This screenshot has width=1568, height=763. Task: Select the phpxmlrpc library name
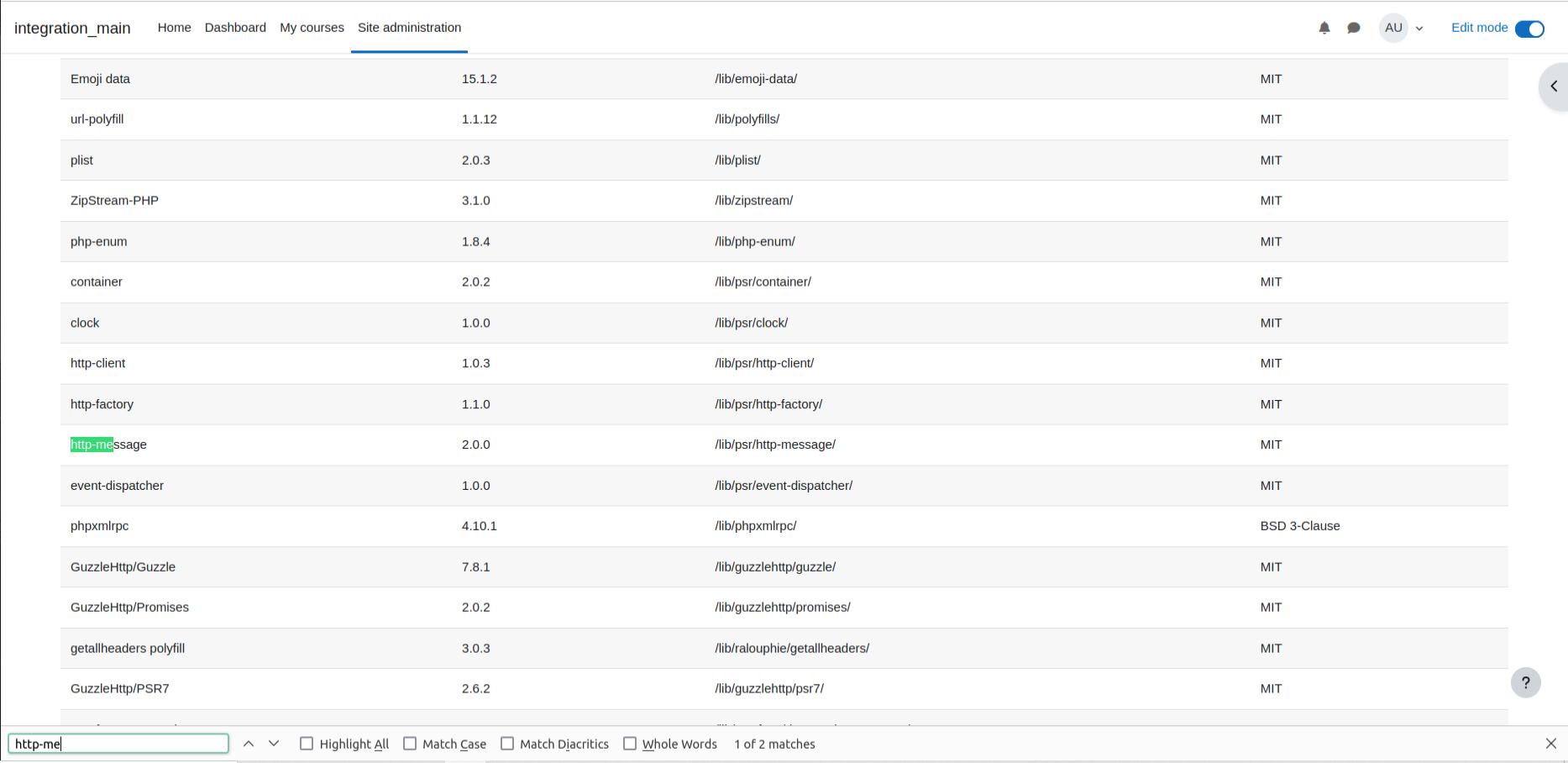click(x=100, y=527)
